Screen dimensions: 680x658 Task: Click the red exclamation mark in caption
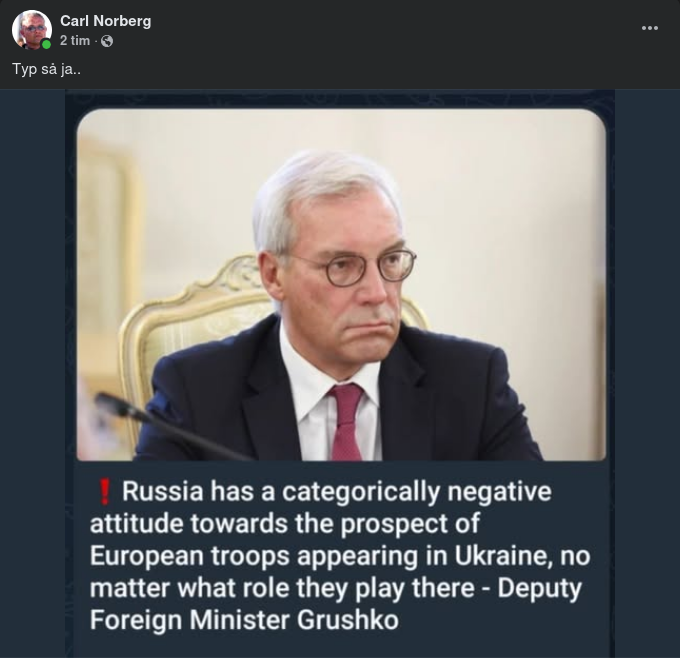(104, 491)
